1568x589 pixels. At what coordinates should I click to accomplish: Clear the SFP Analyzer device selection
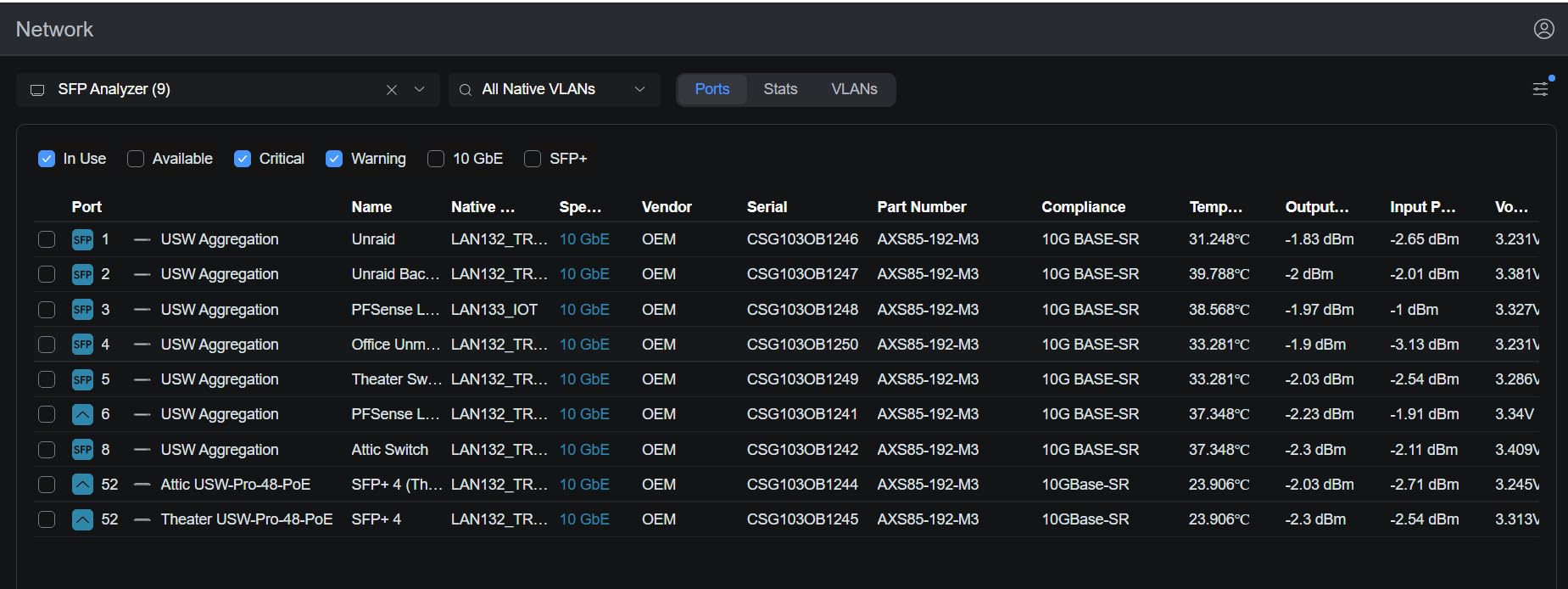(x=392, y=90)
